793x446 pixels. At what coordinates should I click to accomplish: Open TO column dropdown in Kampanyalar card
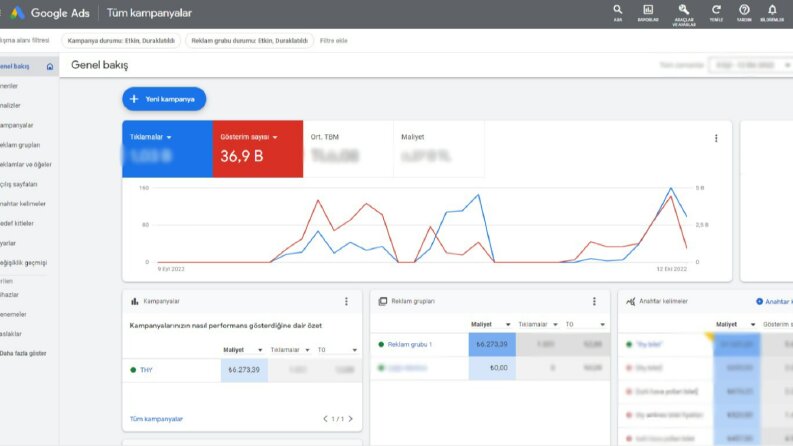tap(355, 350)
